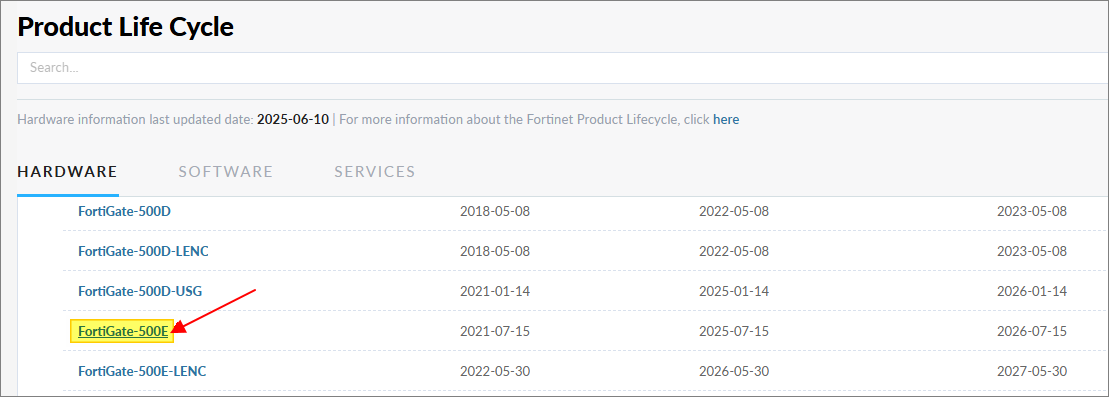Viewport: 1109px width, 397px height.
Task: Click the last updated date 2025-06-10
Action: 293,120
